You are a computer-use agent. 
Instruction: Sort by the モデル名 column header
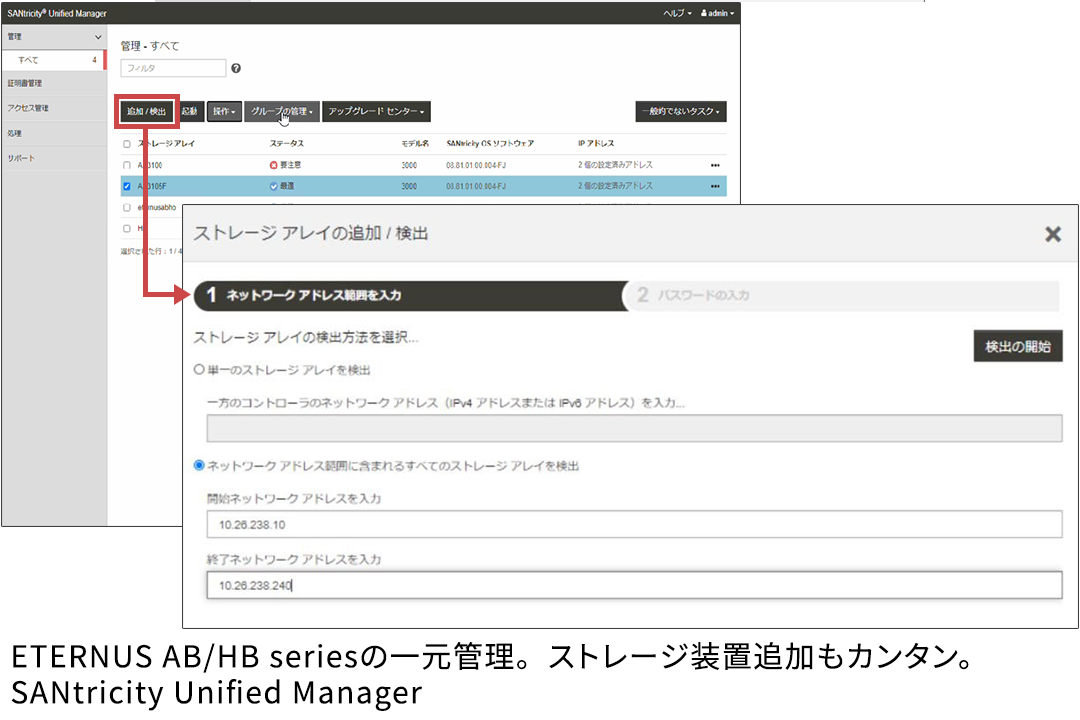tap(415, 143)
